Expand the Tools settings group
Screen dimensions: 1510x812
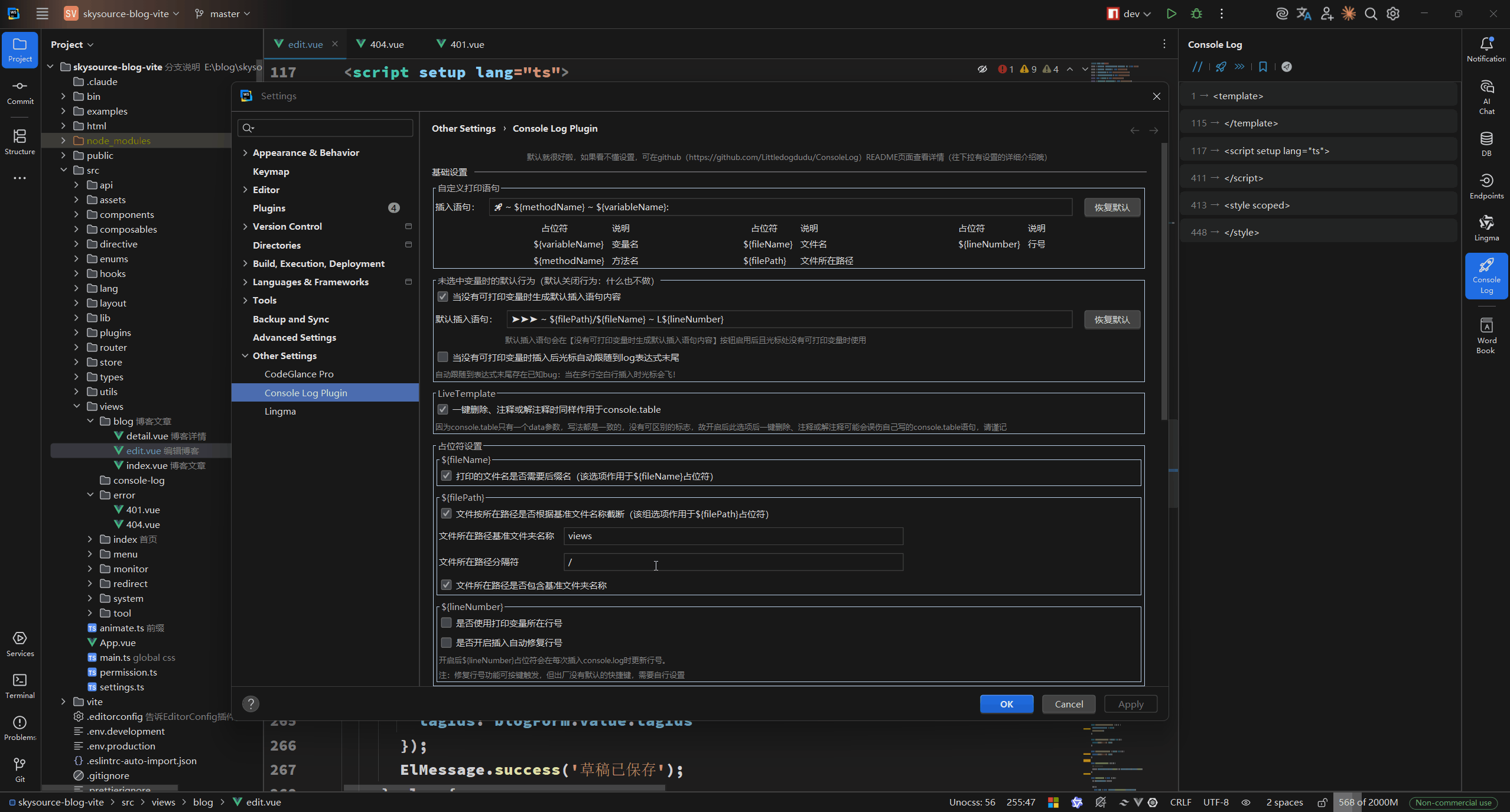(245, 300)
